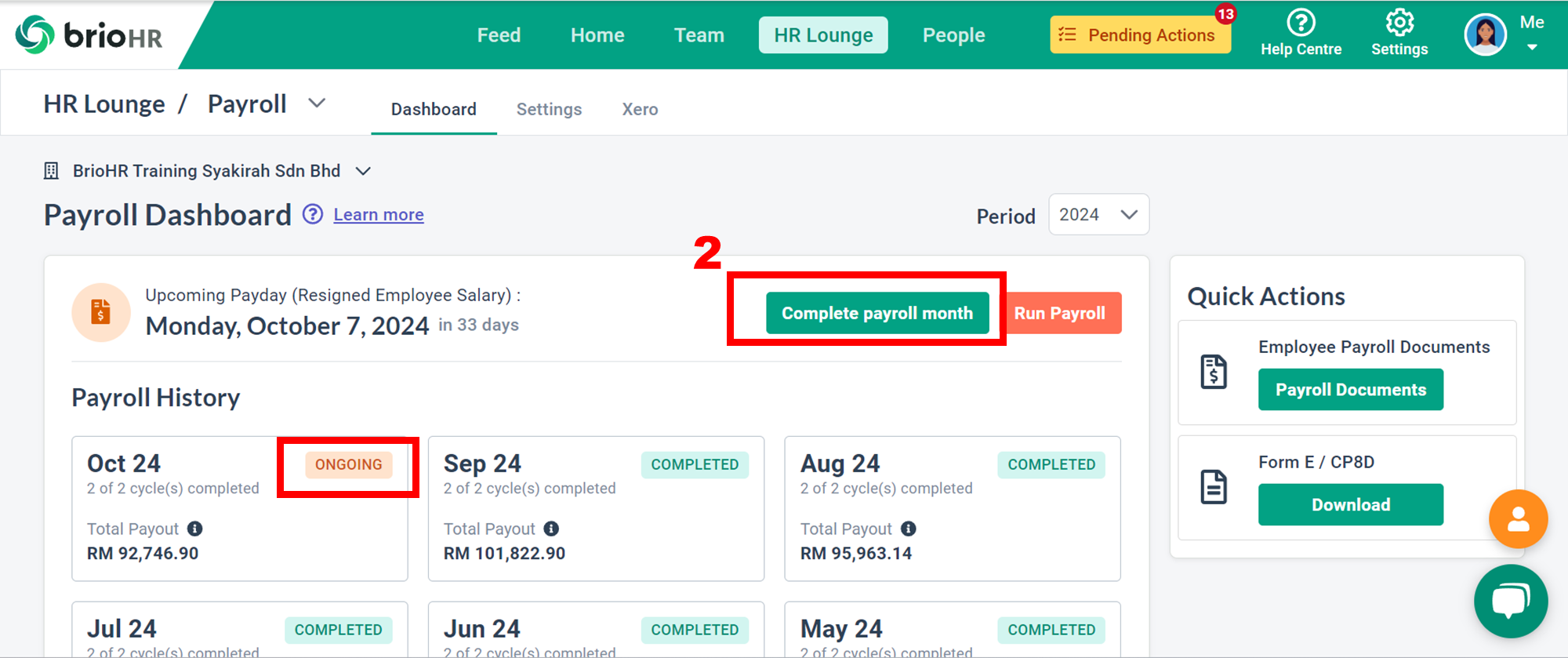Click the Complete payroll month button
1568x658 pixels.
[x=877, y=313]
